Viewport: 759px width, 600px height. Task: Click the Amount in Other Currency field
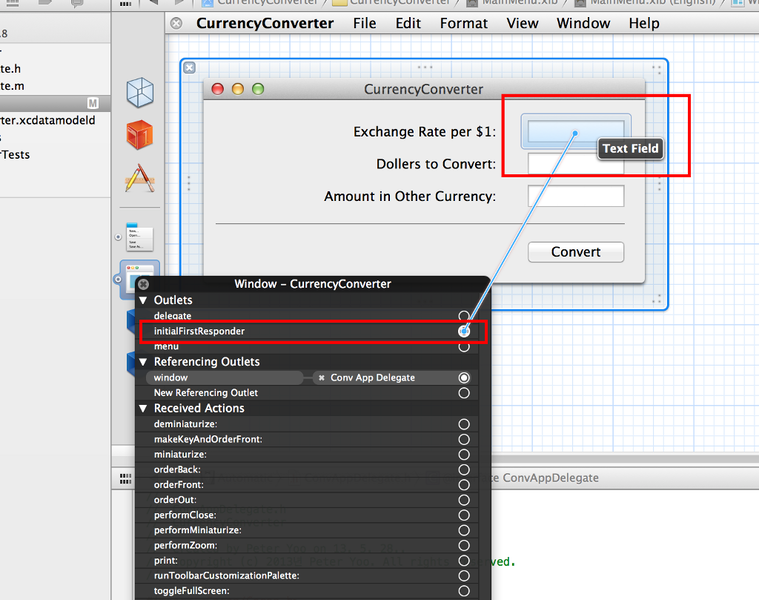[575, 196]
